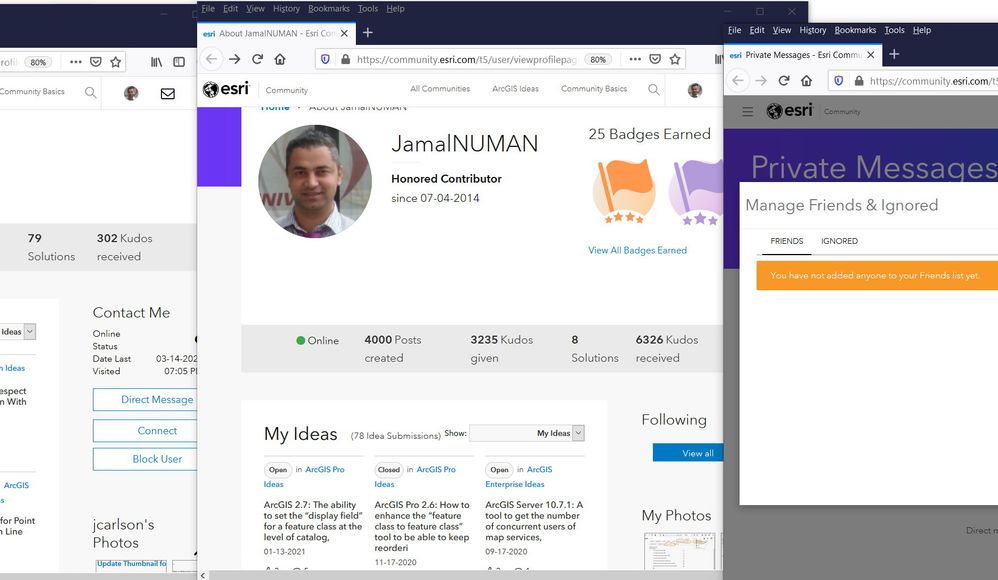
Task: Click Back arrow in middle browser window
Action: coord(211,59)
